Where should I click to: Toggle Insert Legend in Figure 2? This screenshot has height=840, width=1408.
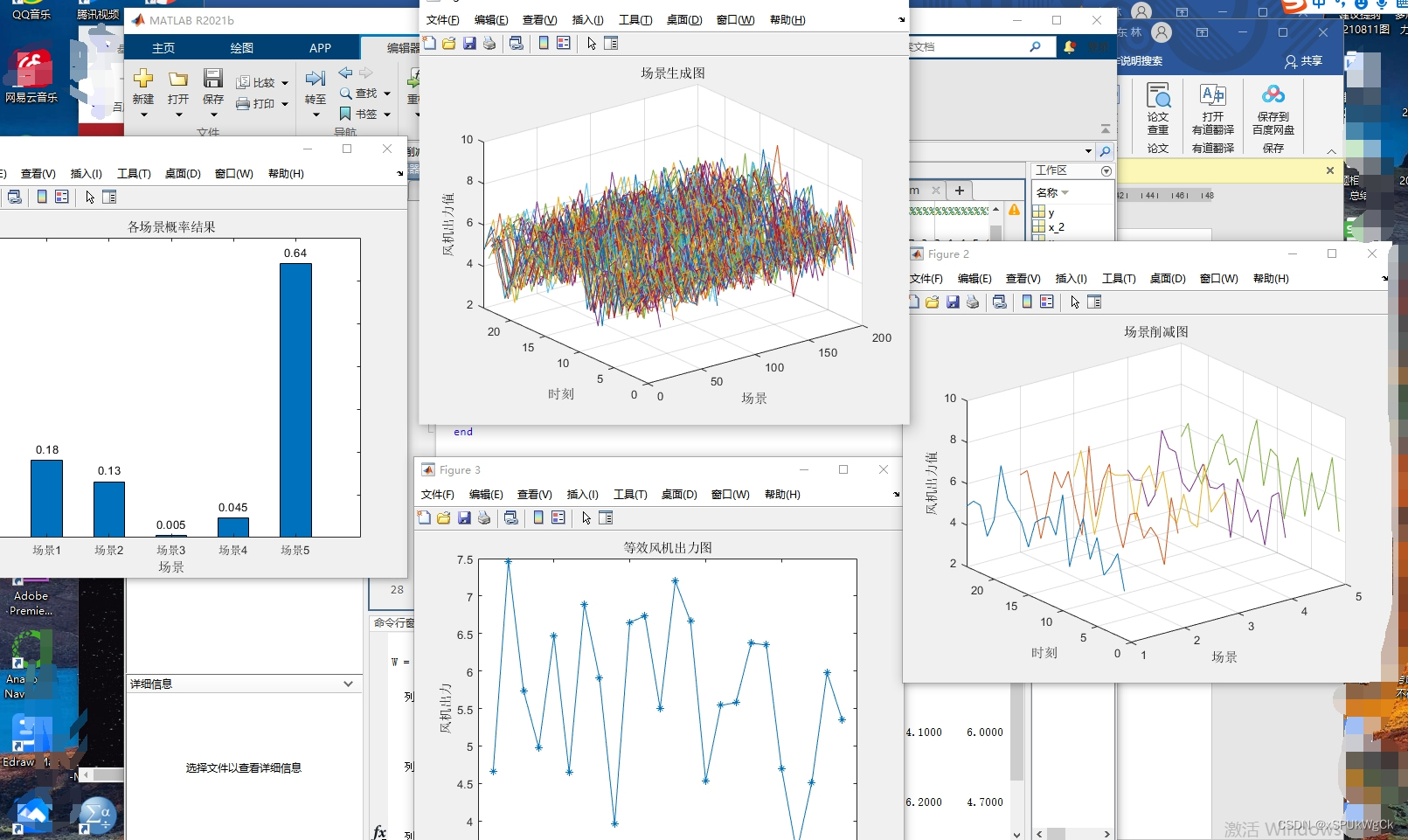pyautogui.click(x=1047, y=302)
